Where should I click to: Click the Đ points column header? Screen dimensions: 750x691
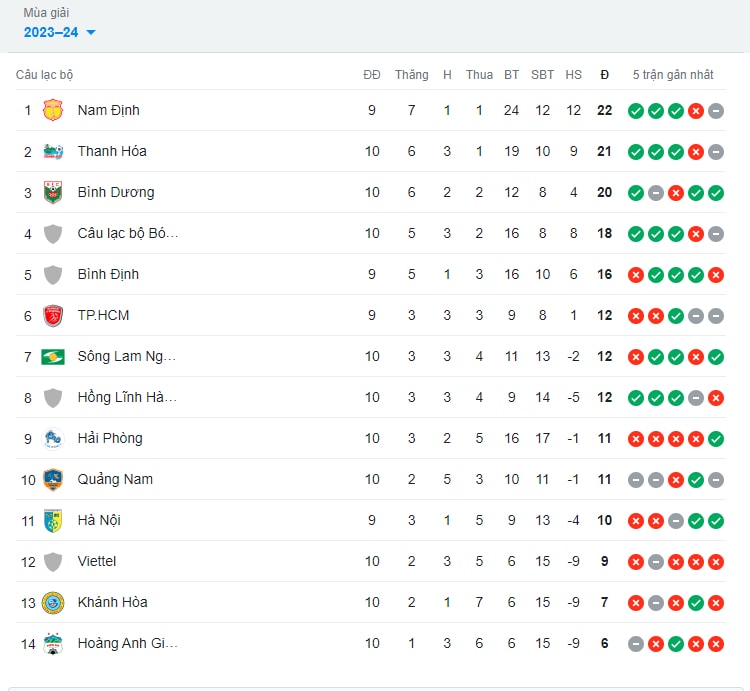tap(605, 75)
